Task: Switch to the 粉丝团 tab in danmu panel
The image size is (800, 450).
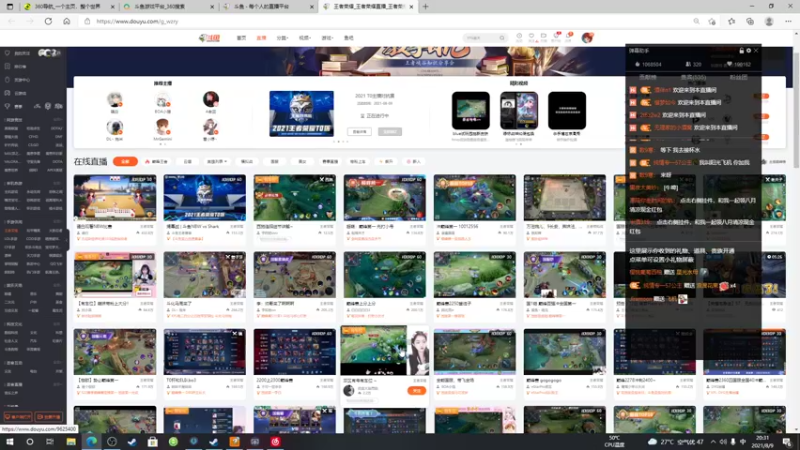Action: pyautogui.click(x=738, y=78)
